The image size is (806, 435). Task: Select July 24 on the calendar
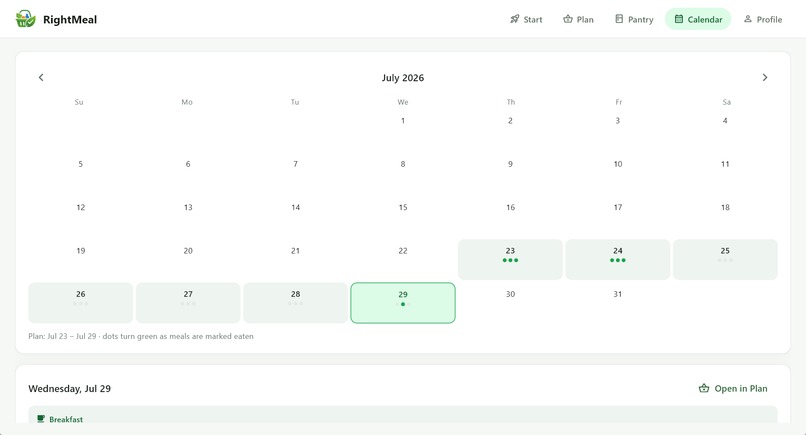tap(618, 259)
